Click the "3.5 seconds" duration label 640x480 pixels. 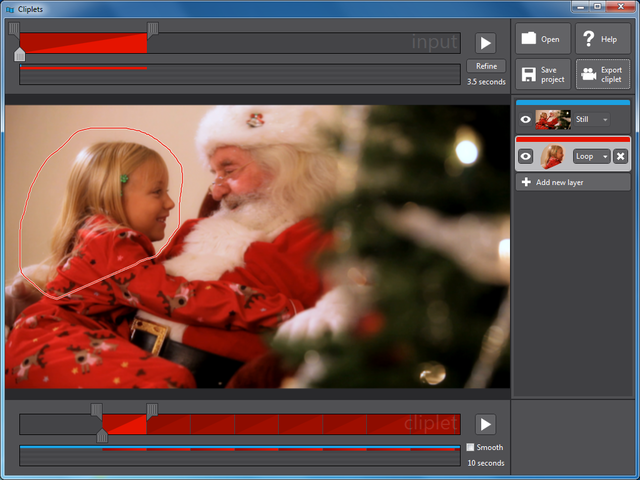point(486,82)
